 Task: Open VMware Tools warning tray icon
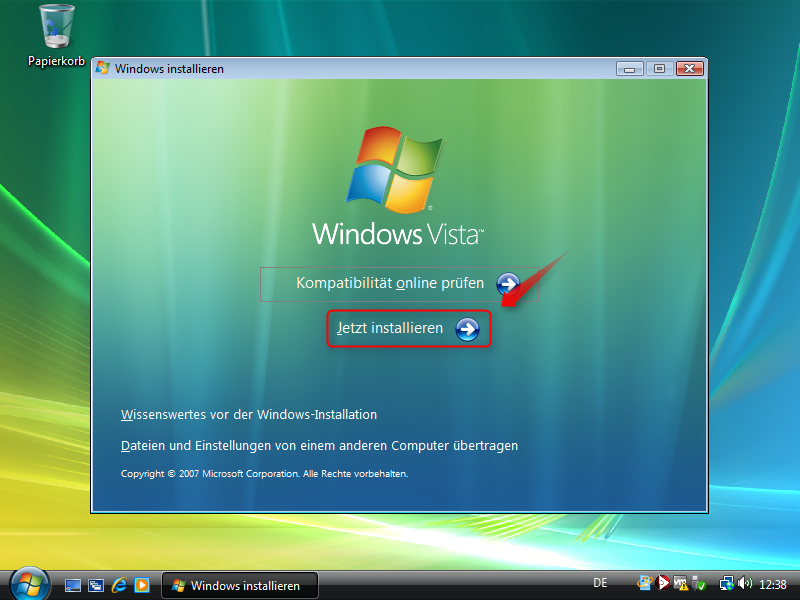[681, 583]
